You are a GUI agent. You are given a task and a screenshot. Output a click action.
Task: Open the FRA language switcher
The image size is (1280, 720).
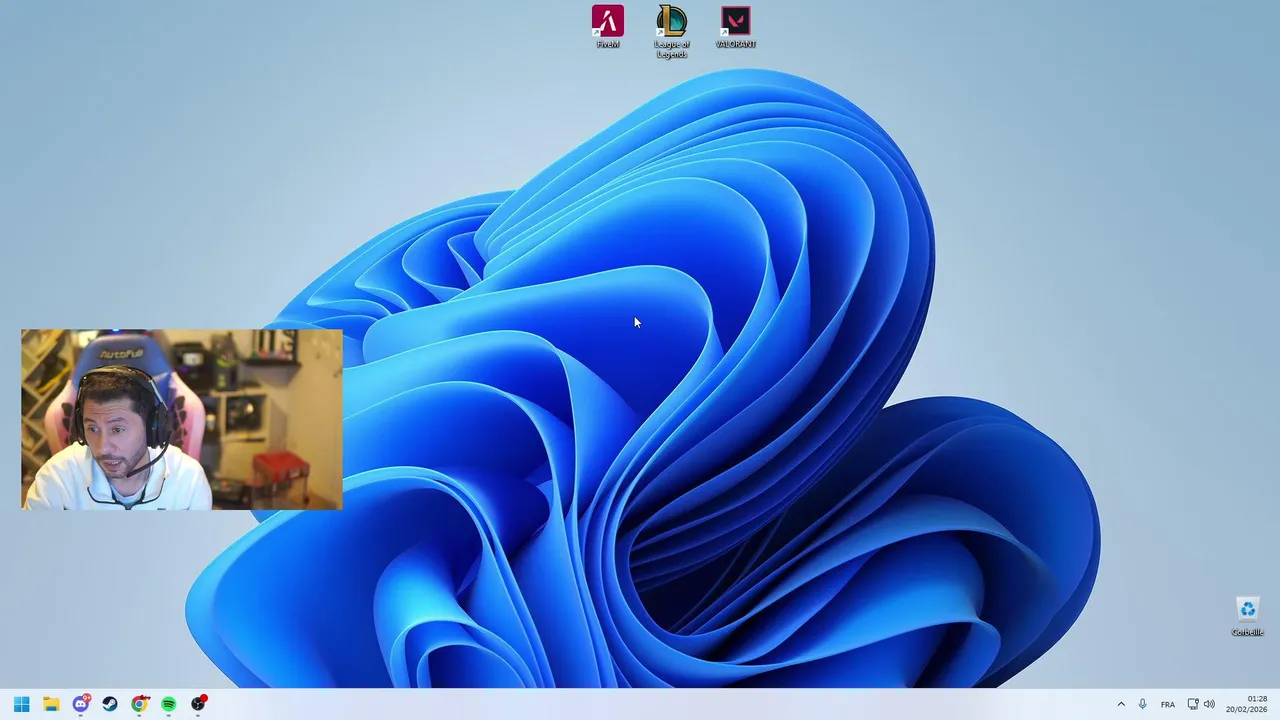(x=1168, y=704)
